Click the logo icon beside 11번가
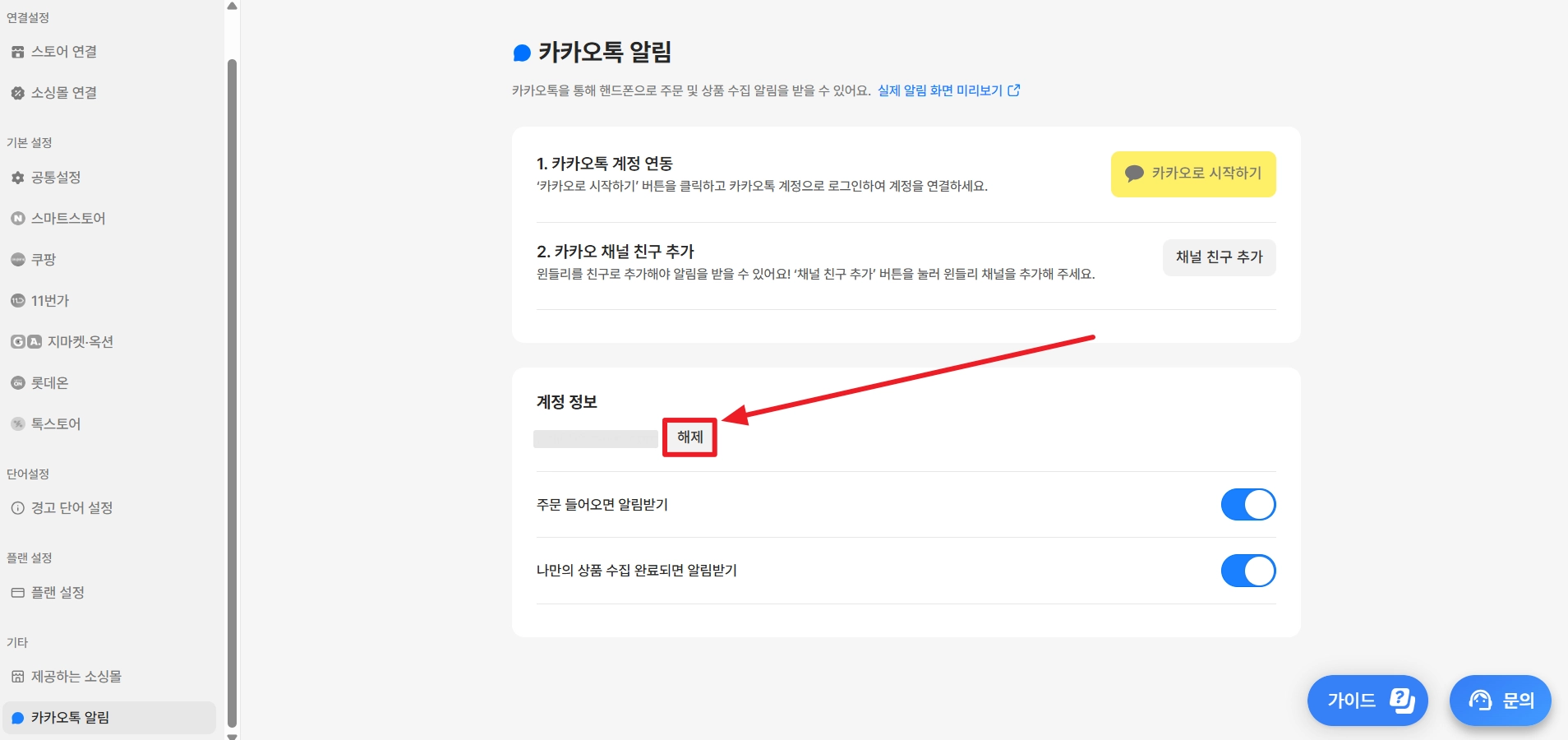 [x=17, y=301]
